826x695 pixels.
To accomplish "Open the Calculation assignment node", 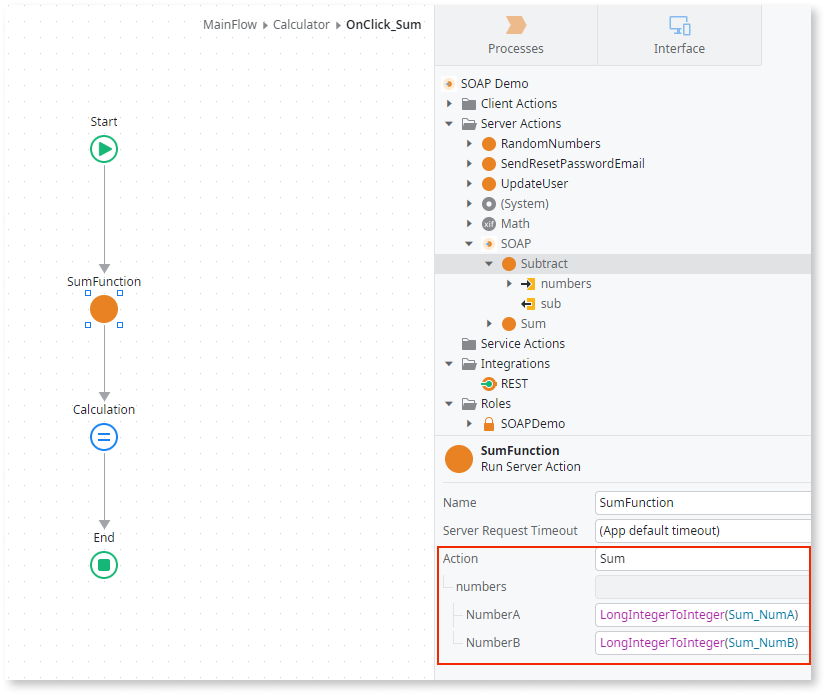I will [104, 437].
